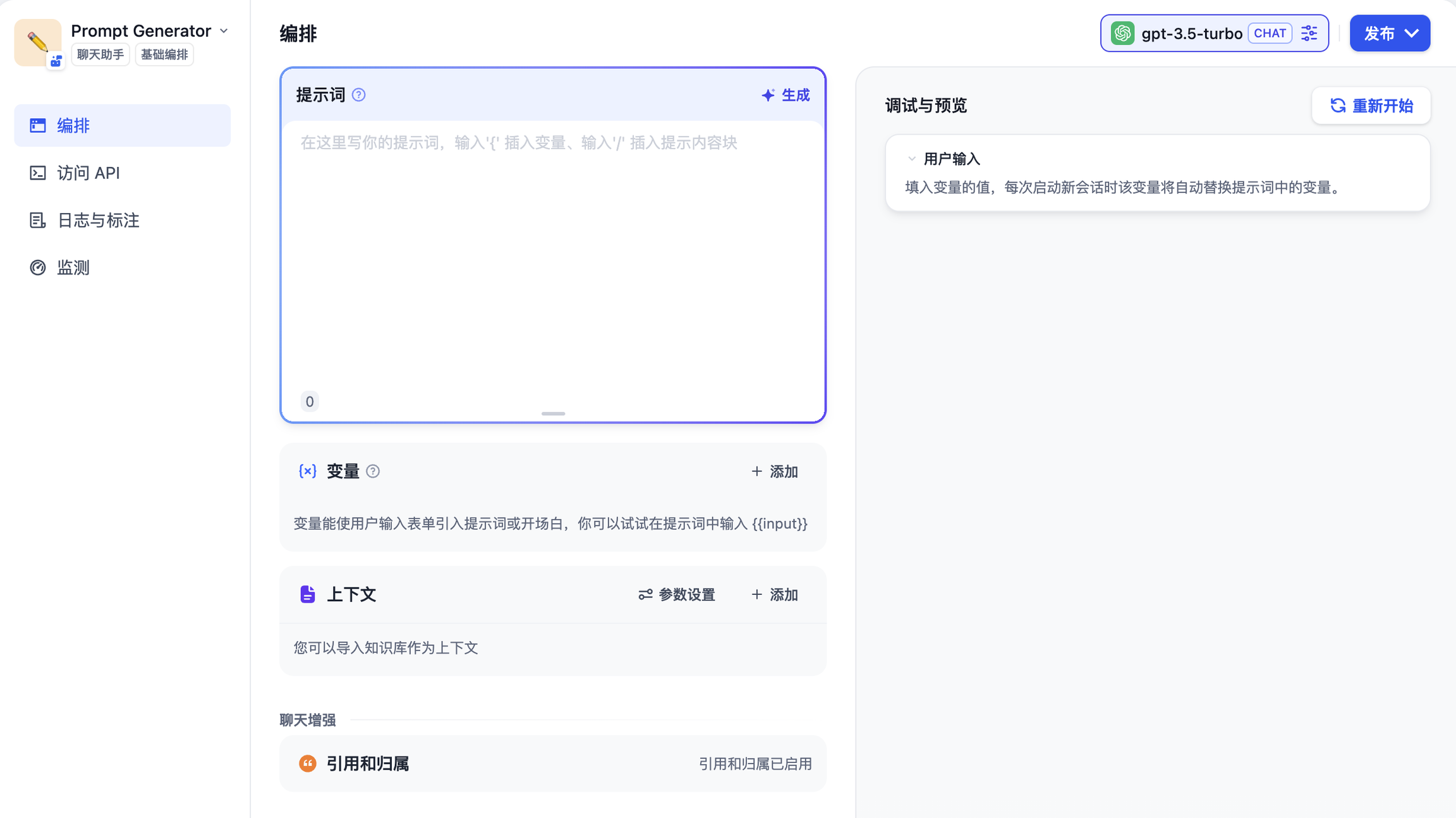Click the 生成 sparkle icon to generate a prompt
This screenshot has width=1456, height=818.
(x=767, y=95)
